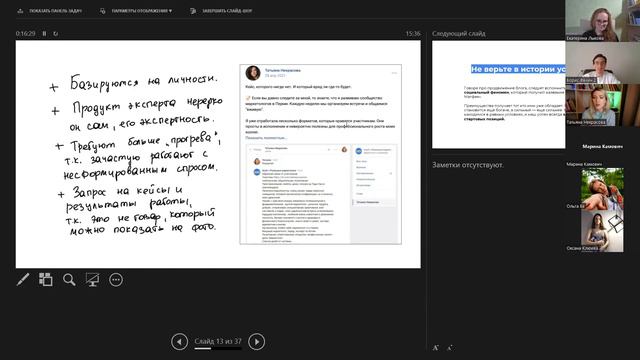This screenshot has height=360, width=640.
Task: Select Оксана participant video tile
Action: point(602,231)
